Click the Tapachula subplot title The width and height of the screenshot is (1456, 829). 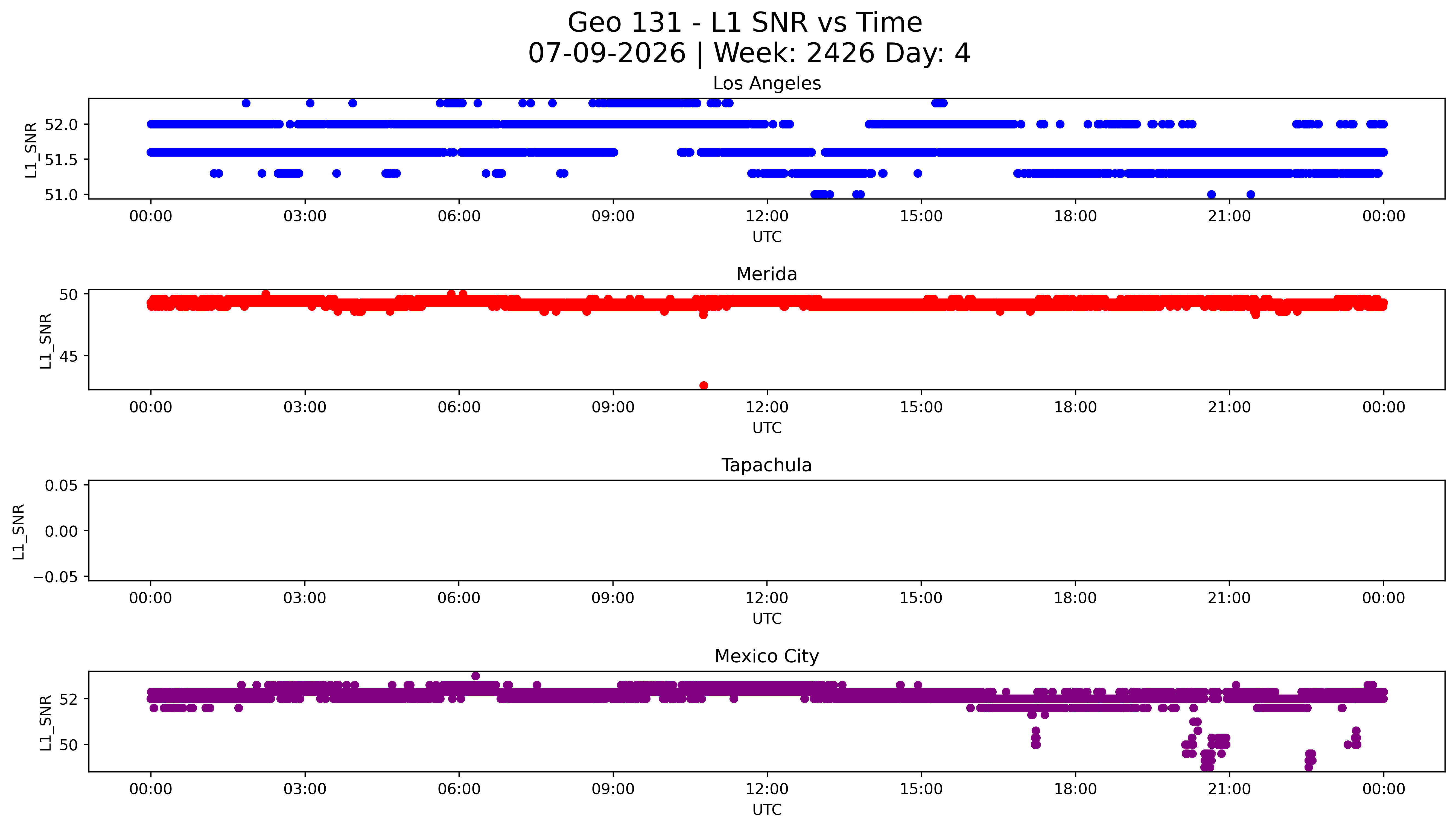point(766,465)
